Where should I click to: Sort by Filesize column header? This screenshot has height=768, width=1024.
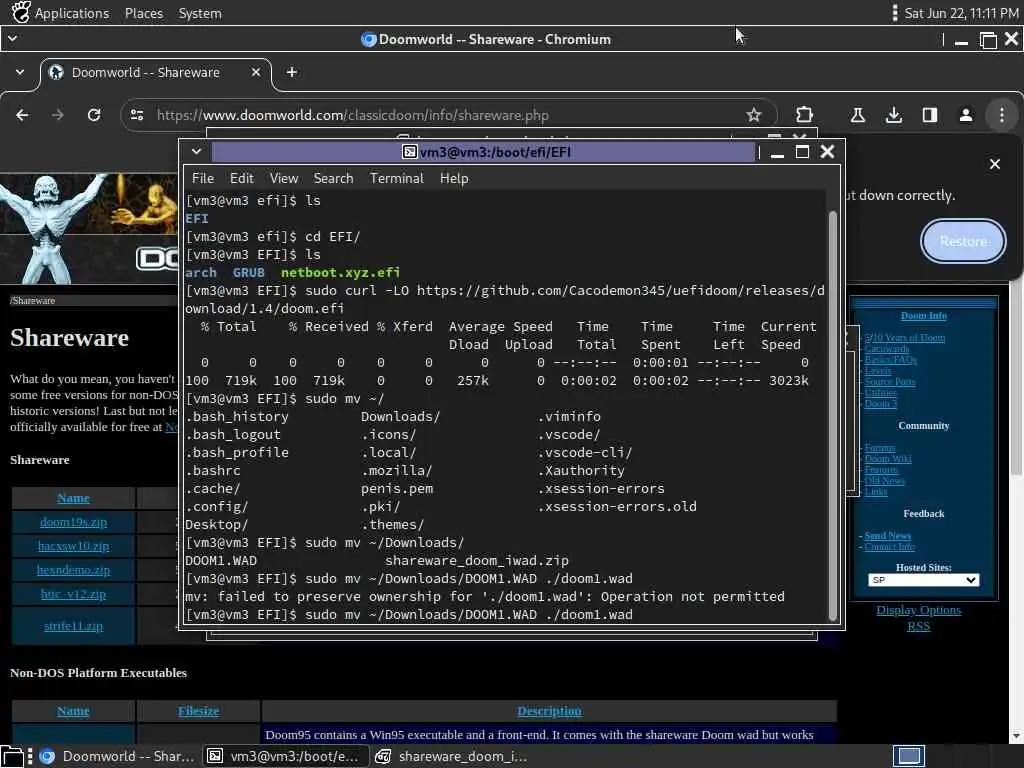(x=199, y=711)
